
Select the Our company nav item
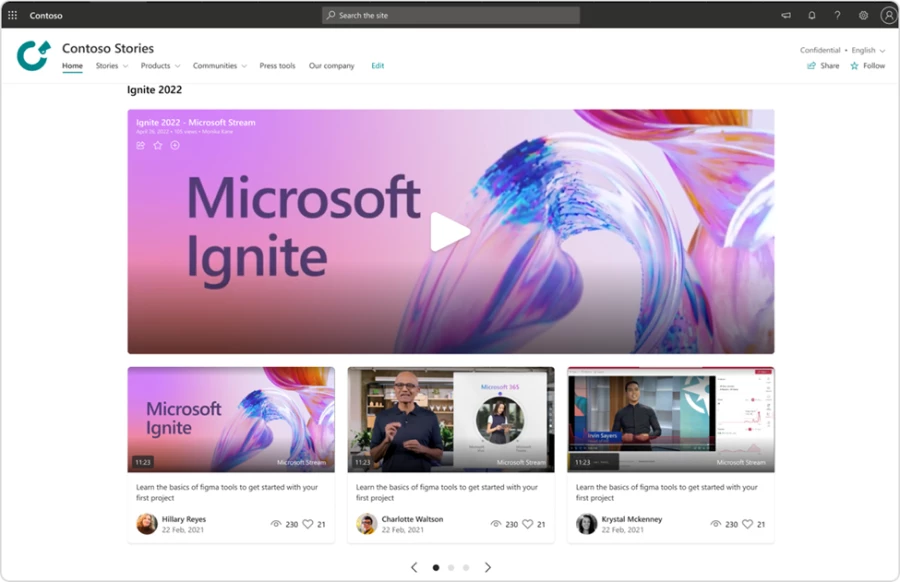pos(331,65)
